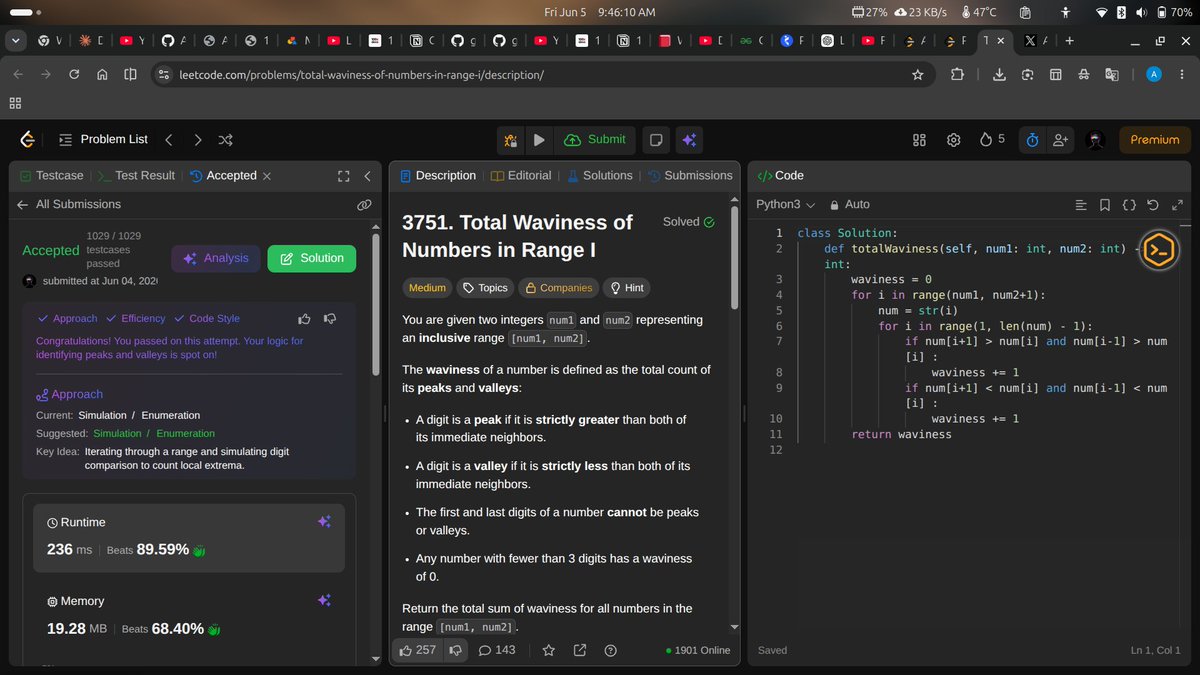Open the help question-mark icon
Viewport: 1200px width, 675px height.
pyautogui.click(x=611, y=650)
